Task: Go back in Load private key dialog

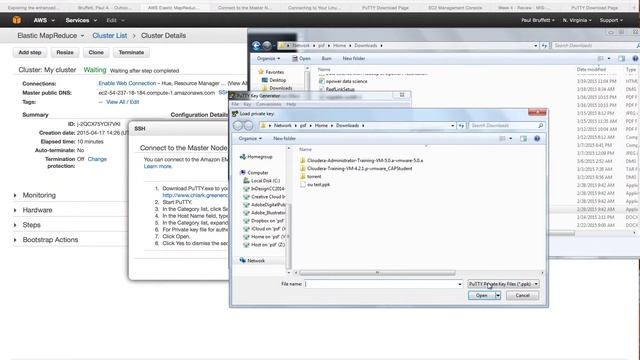Action: coord(238,126)
